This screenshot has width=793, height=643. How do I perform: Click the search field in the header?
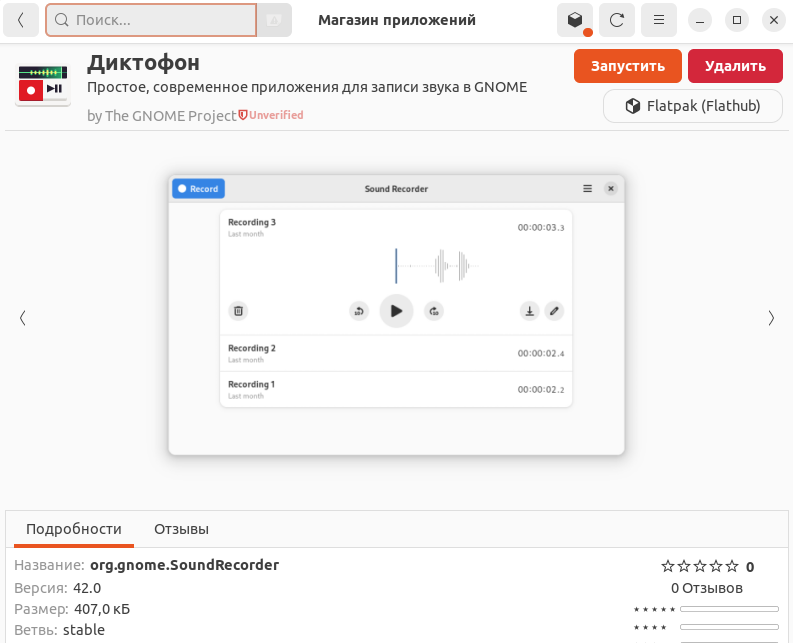pos(151,20)
